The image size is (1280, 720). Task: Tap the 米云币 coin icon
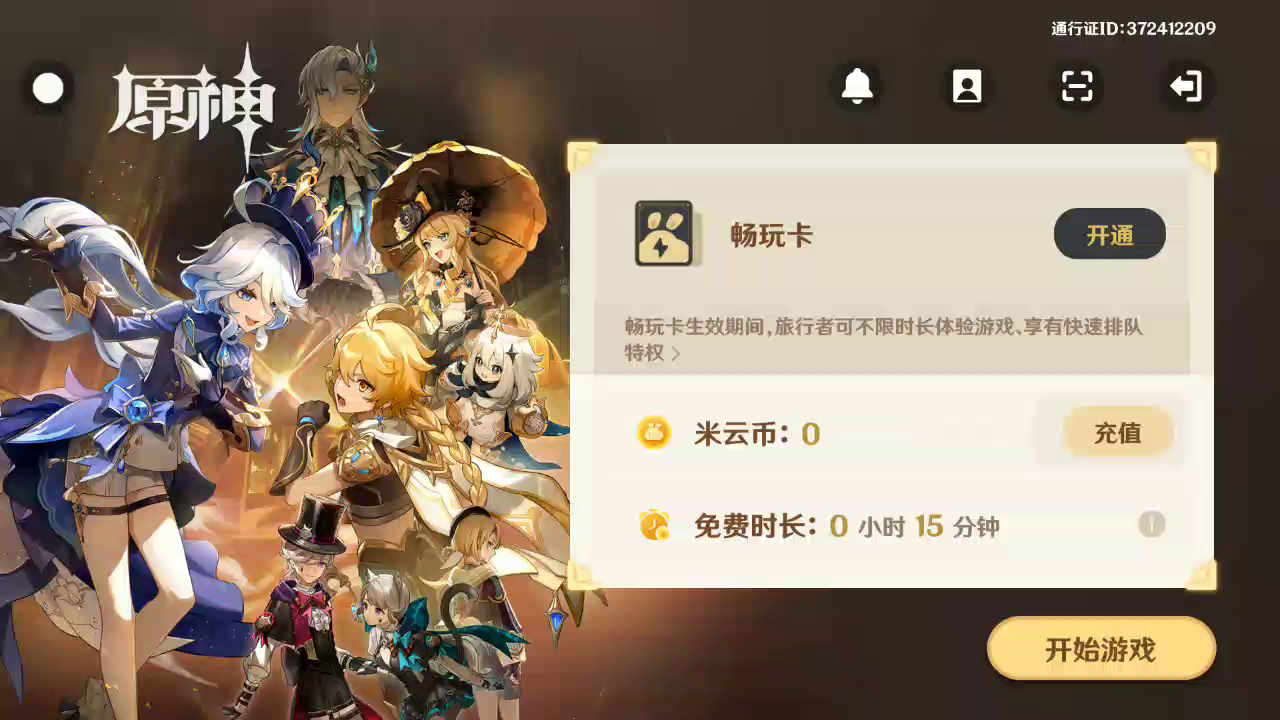tap(654, 433)
